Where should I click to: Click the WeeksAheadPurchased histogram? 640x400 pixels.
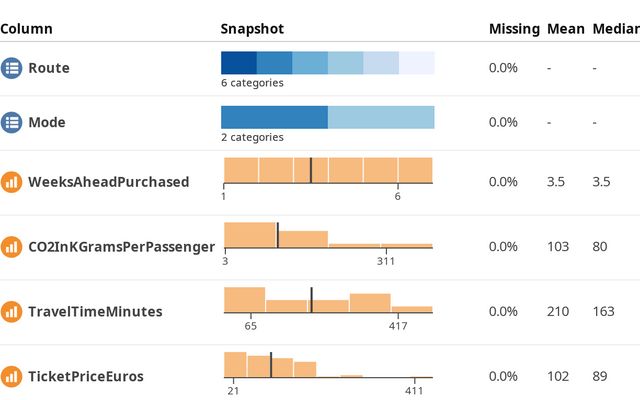pos(328,171)
